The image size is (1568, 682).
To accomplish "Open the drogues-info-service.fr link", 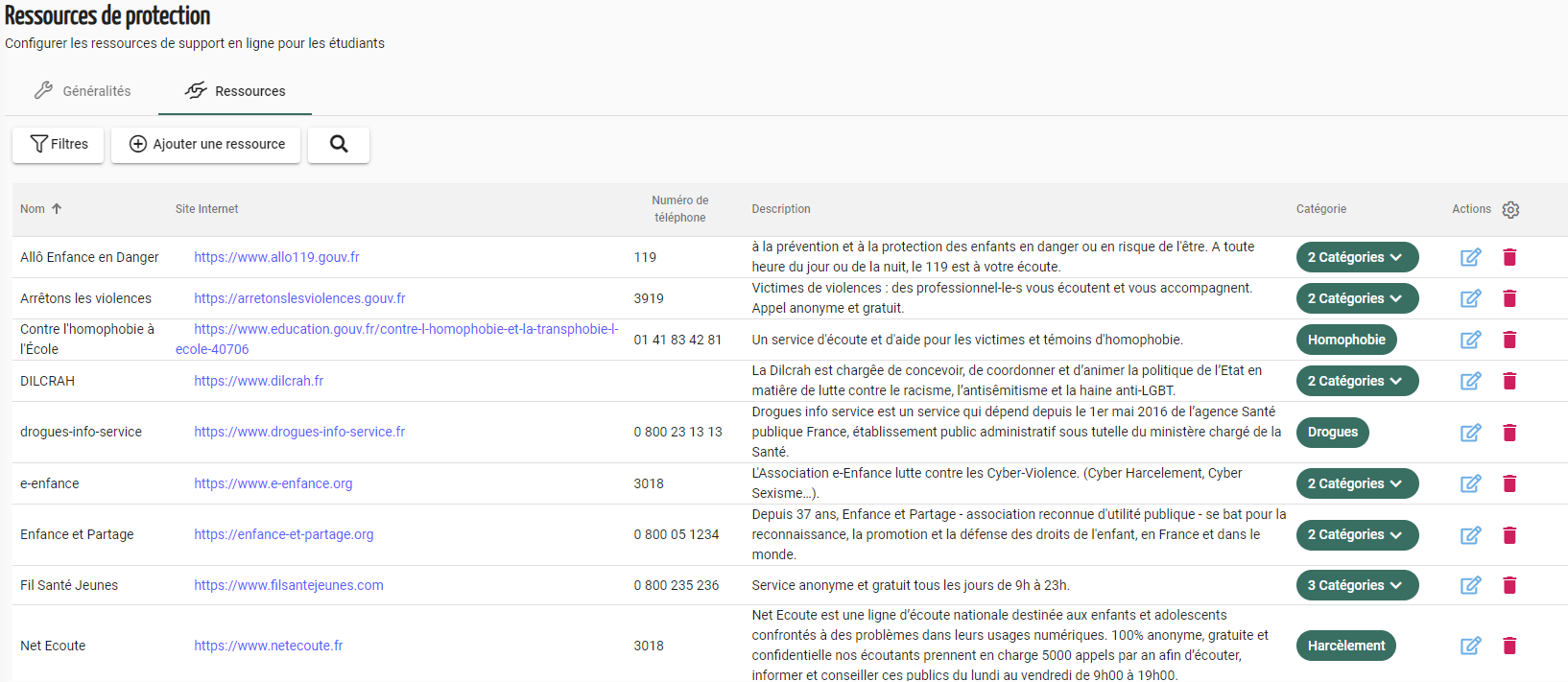I will pos(299,432).
